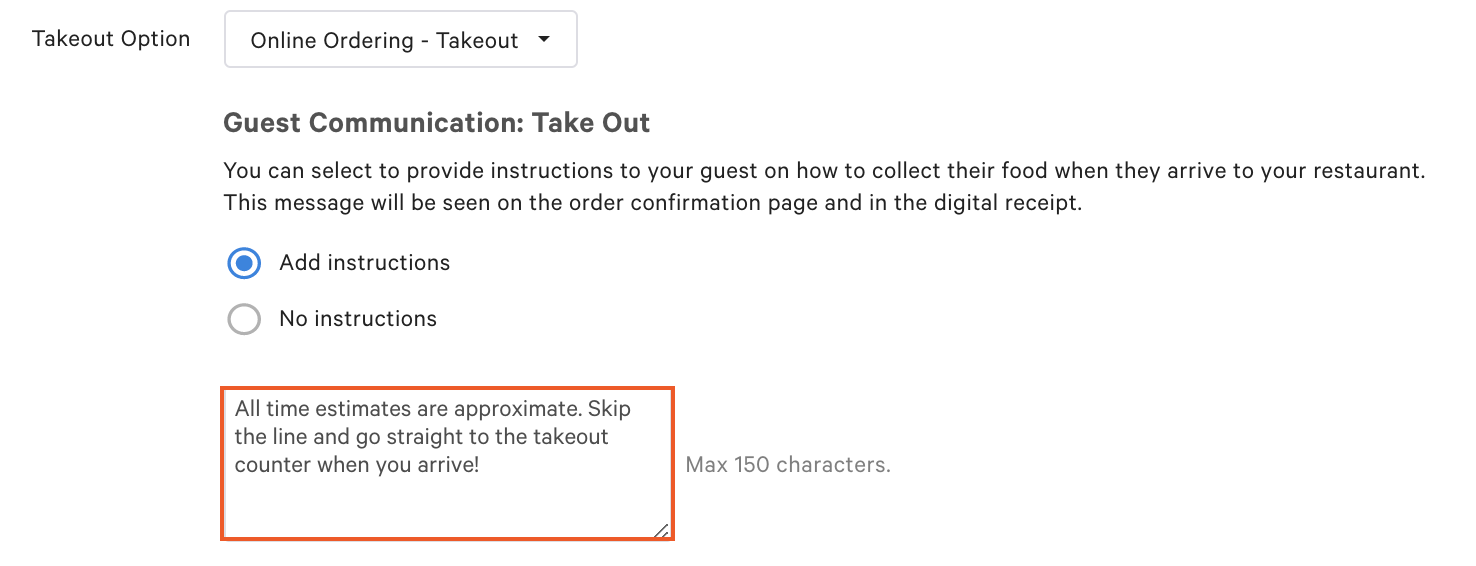Image resolution: width=1476 pixels, height=566 pixels.
Task: Click "Online Ordering - Takeout" selected value
Action: (x=384, y=41)
